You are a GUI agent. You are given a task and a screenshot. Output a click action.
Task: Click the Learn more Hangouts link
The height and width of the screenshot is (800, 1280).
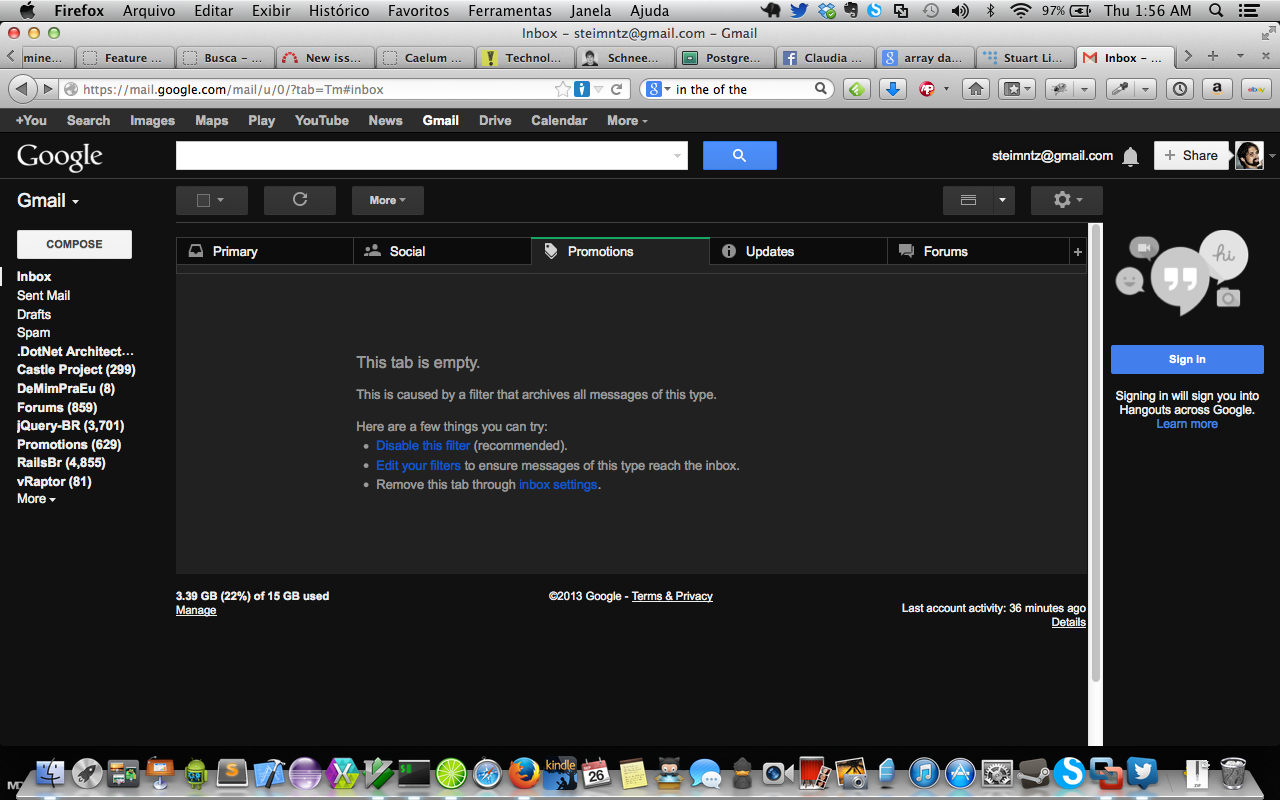click(x=1187, y=424)
